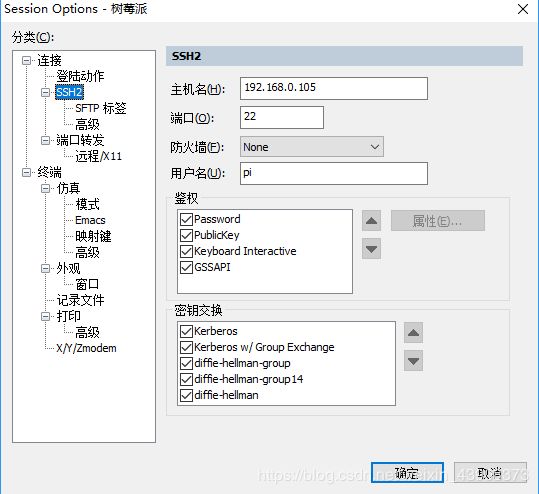This screenshot has width=539, height=494.
Task: Select 终端 category label
Action: coord(49,172)
